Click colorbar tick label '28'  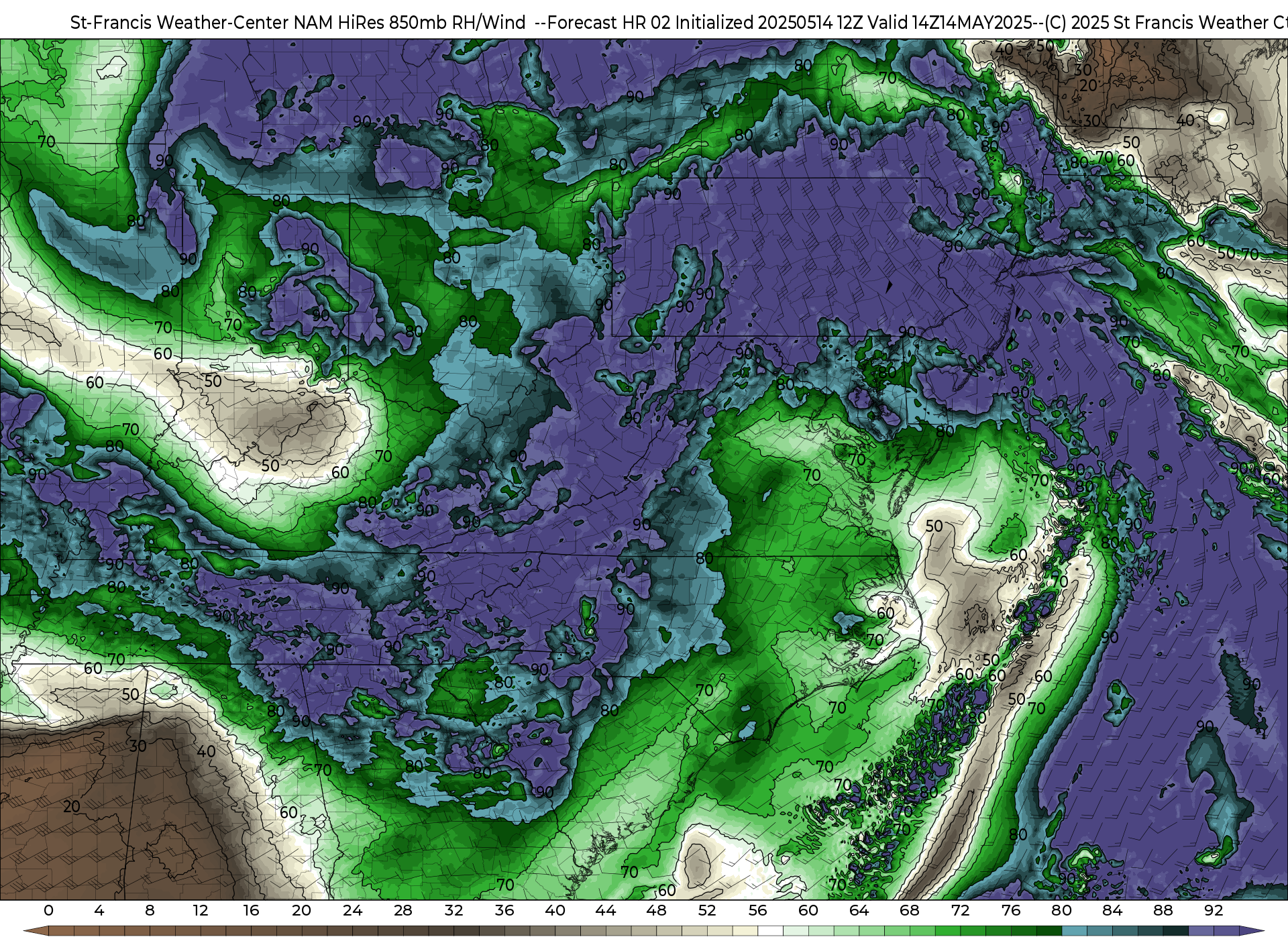click(x=403, y=910)
